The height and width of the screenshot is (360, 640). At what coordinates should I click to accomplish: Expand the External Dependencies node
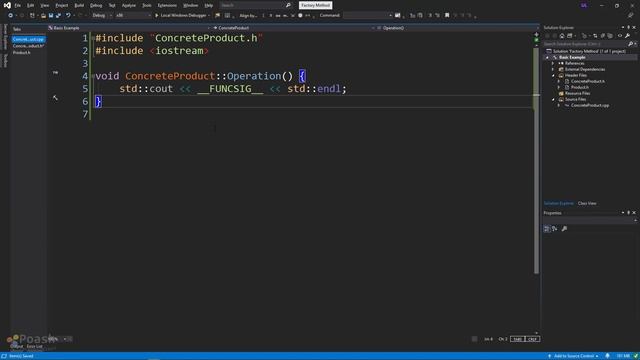coord(553,69)
